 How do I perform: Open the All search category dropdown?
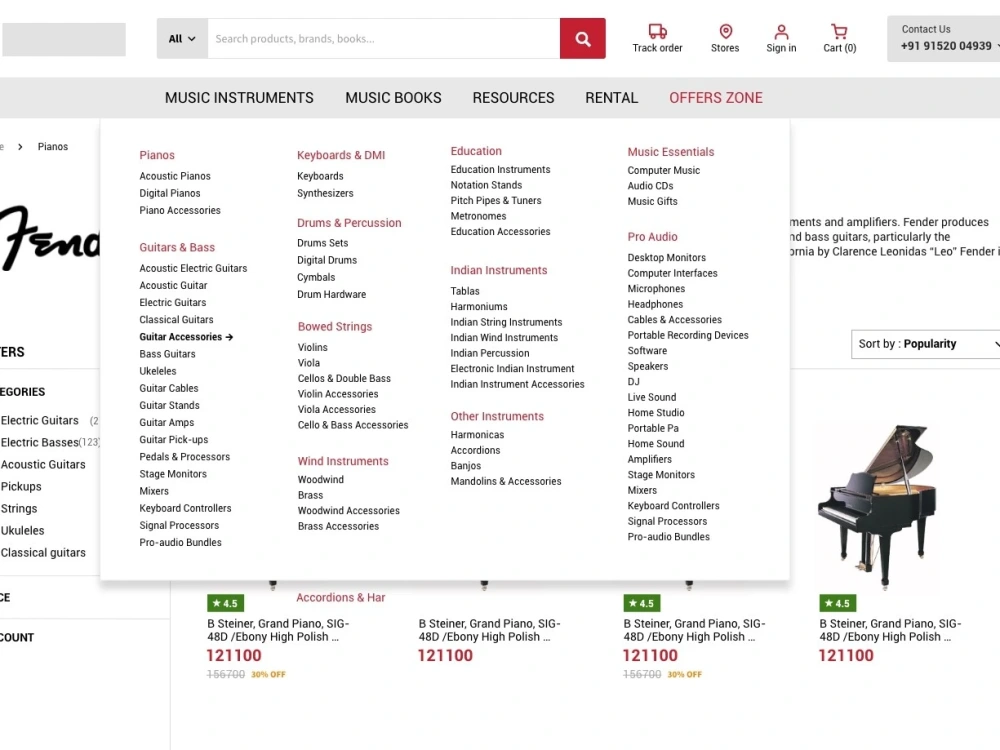tap(182, 38)
